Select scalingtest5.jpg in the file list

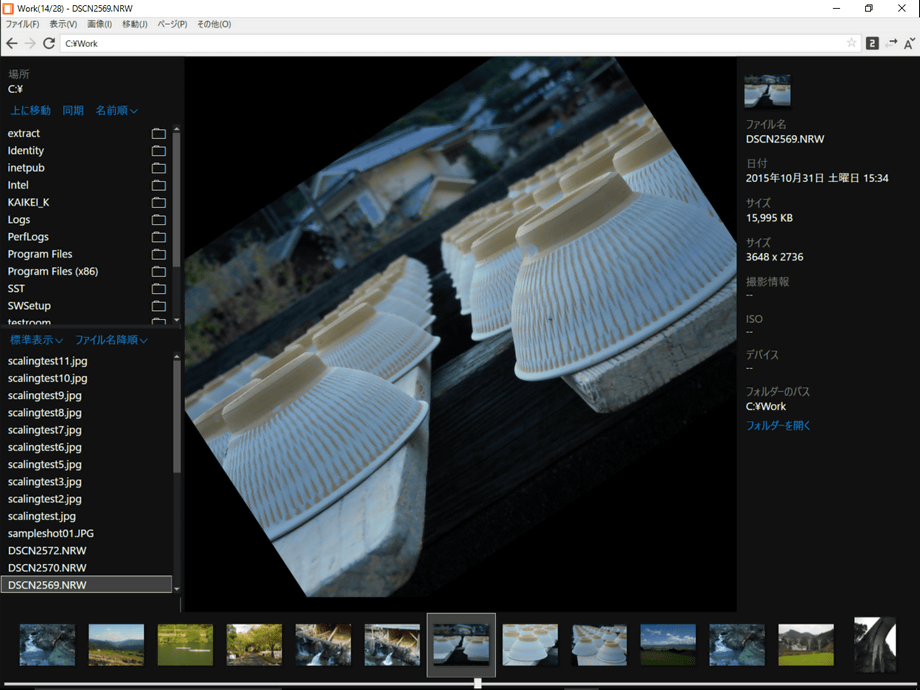tap(44, 464)
